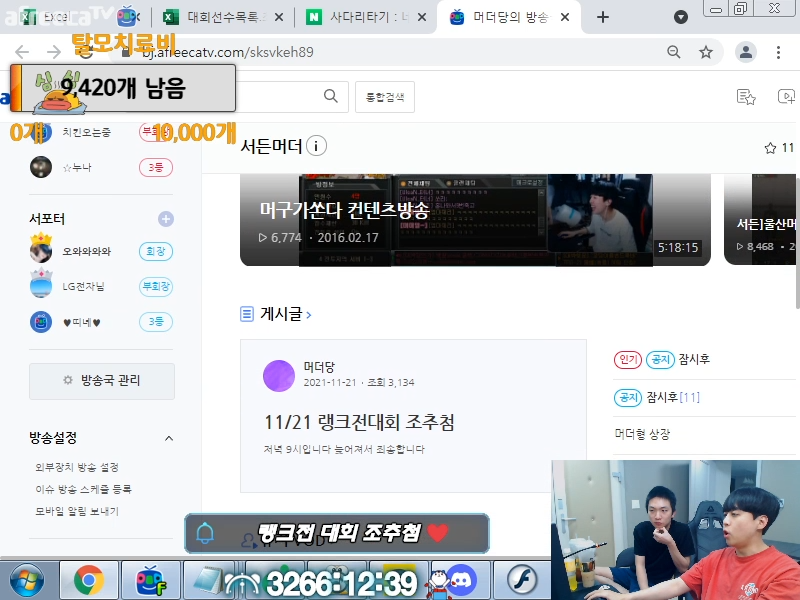Open the 외부장치 방송 설정 link
Screen dimensions: 800x600
[77, 467]
